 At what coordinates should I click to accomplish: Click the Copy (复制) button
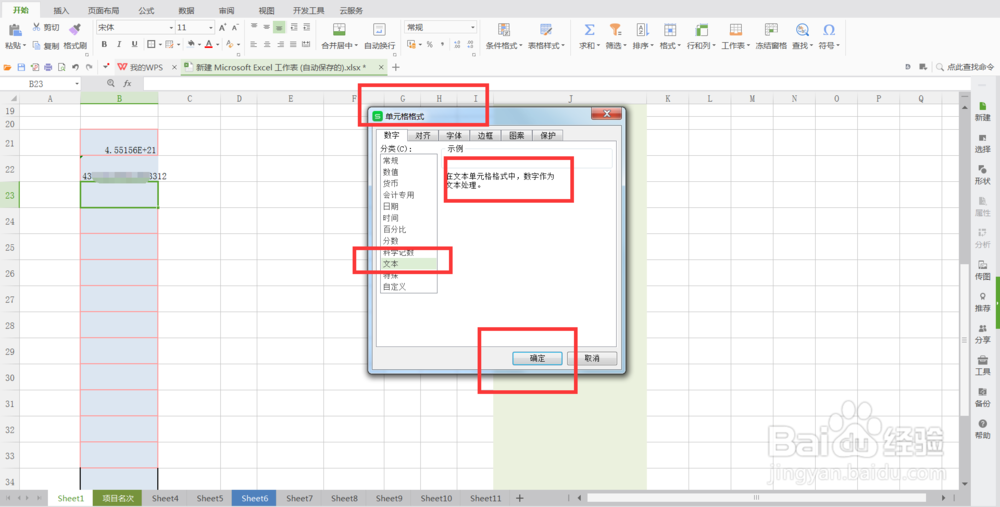(46, 45)
